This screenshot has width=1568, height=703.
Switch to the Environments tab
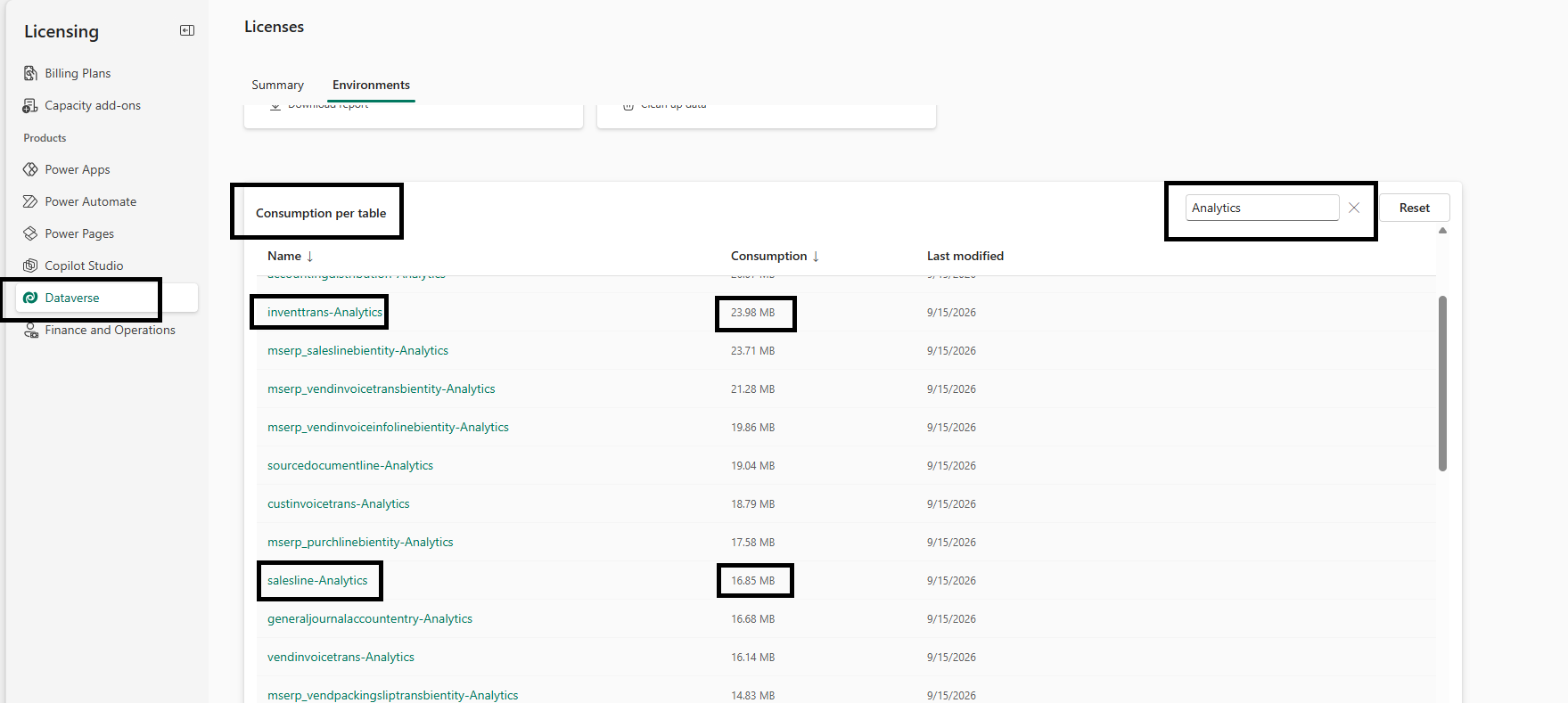pyautogui.click(x=371, y=85)
